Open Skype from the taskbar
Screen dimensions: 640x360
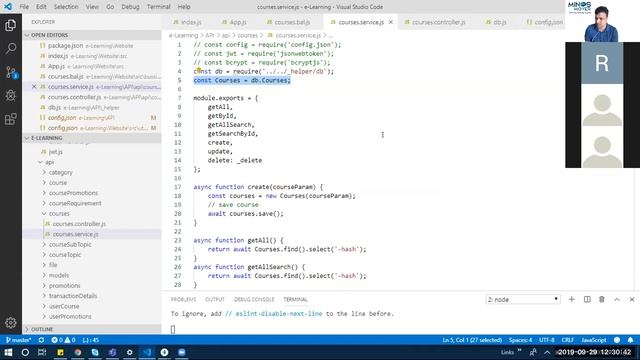coord(95,352)
